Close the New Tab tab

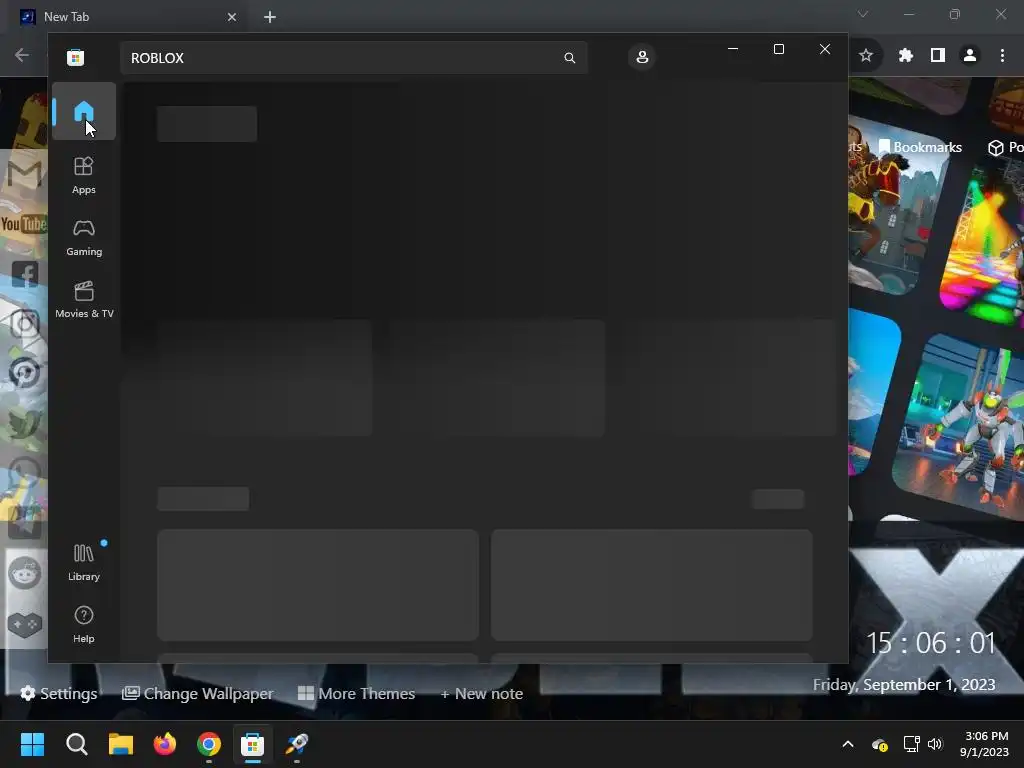click(x=232, y=17)
